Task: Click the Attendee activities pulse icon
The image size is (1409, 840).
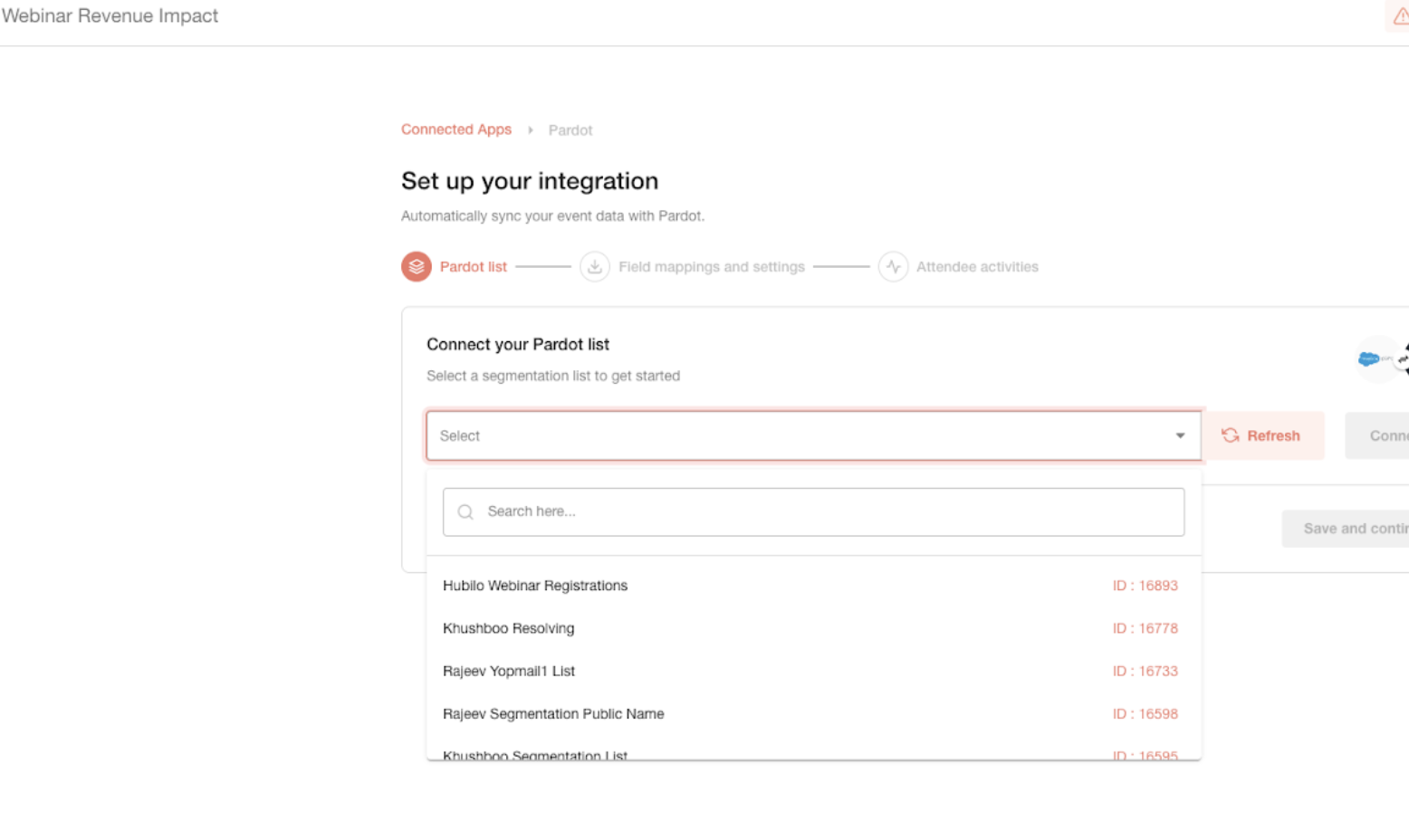Action: [893, 266]
